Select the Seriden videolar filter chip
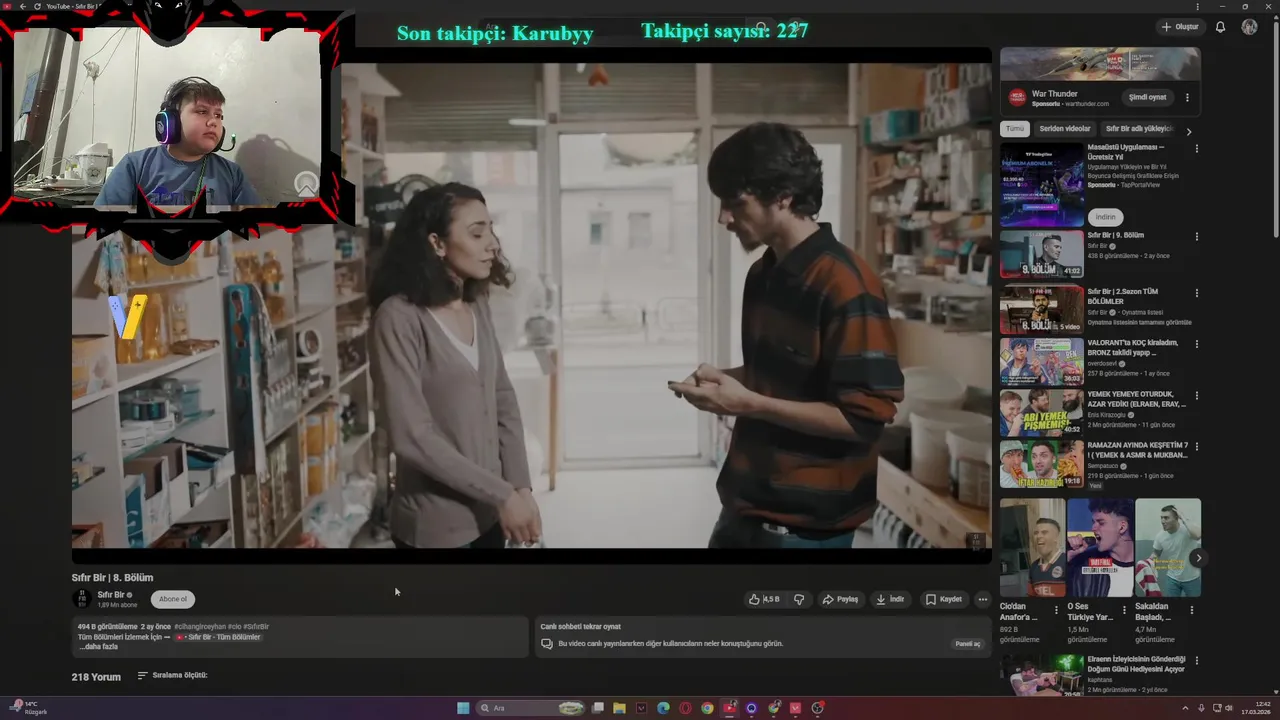Screen dimensions: 1280x720 pos(1065,129)
